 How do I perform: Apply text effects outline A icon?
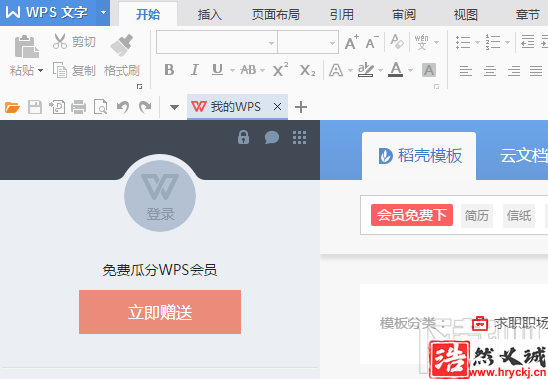pyautogui.click(x=336, y=70)
